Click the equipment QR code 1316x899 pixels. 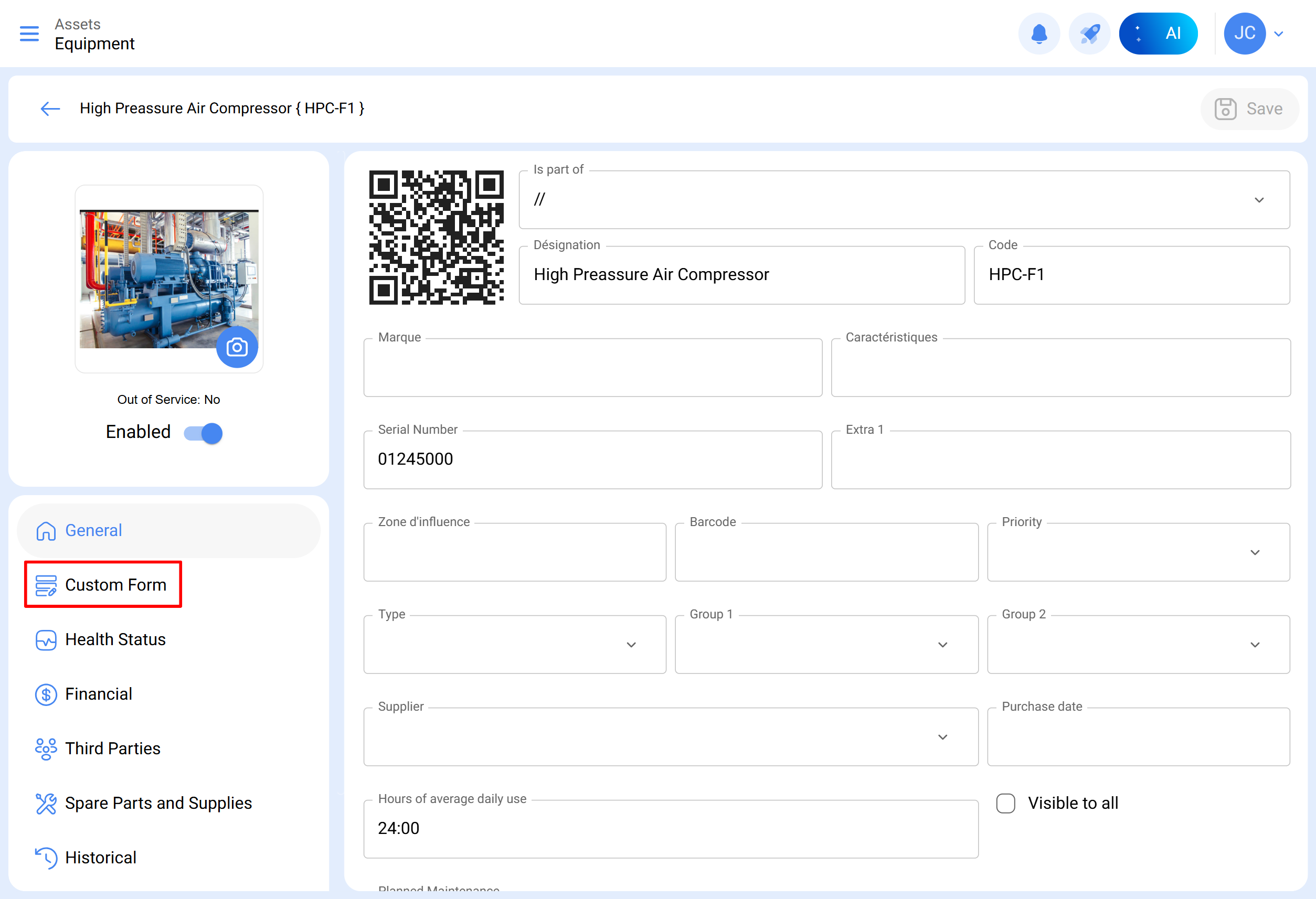[x=436, y=237]
